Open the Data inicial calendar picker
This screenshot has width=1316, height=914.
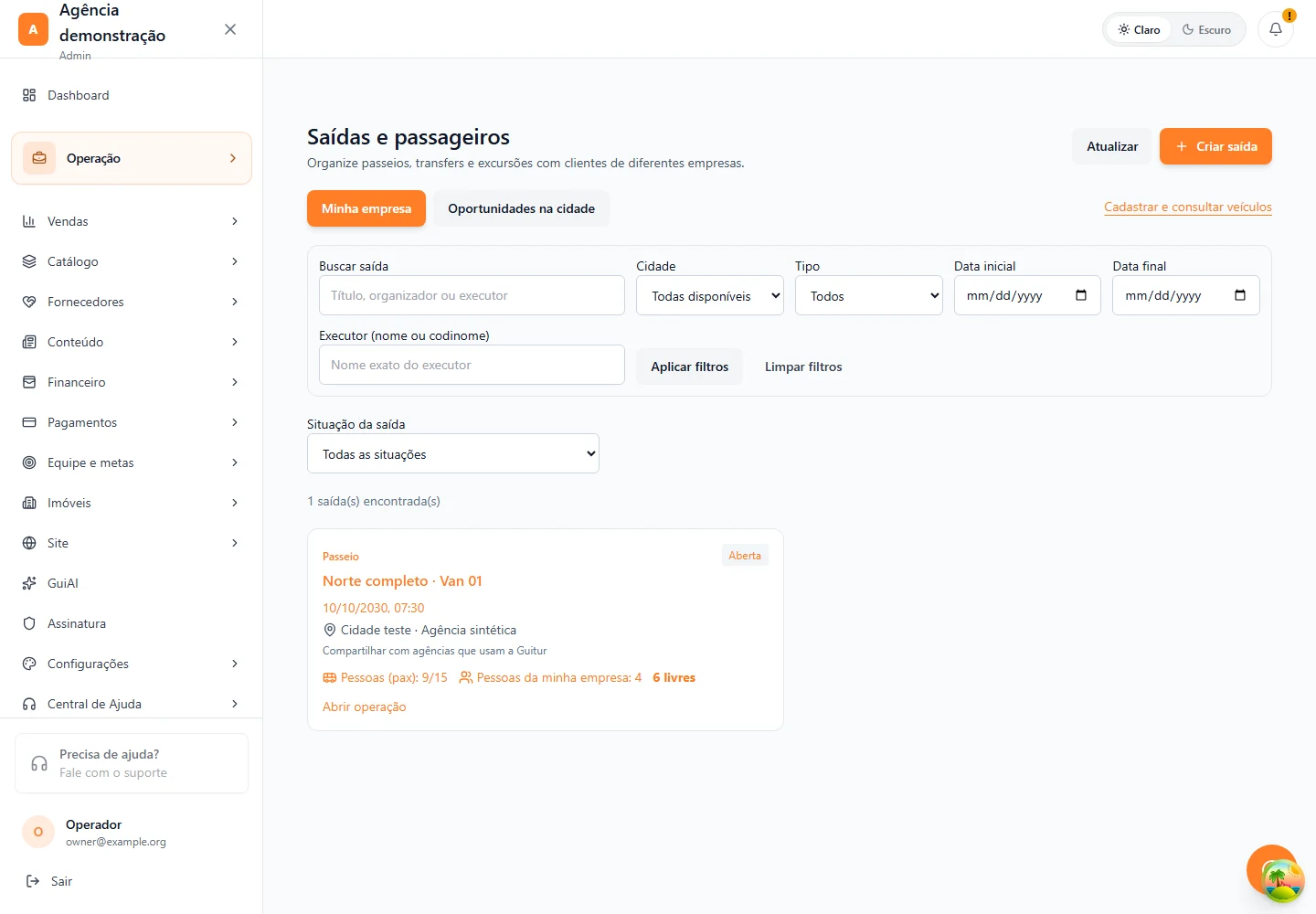pos(1081,295)
